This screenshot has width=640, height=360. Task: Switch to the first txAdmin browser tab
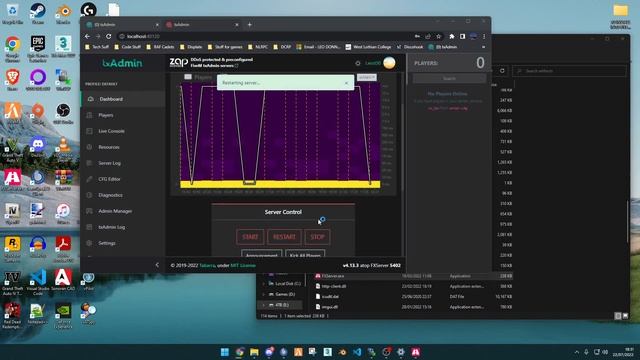122,24
